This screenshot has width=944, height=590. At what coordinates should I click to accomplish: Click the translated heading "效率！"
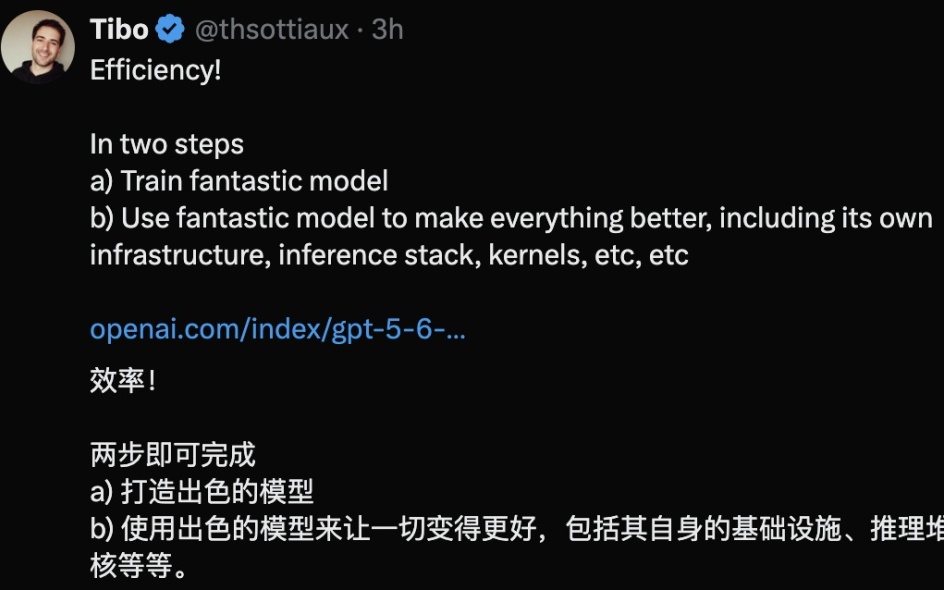coord(123,380)
